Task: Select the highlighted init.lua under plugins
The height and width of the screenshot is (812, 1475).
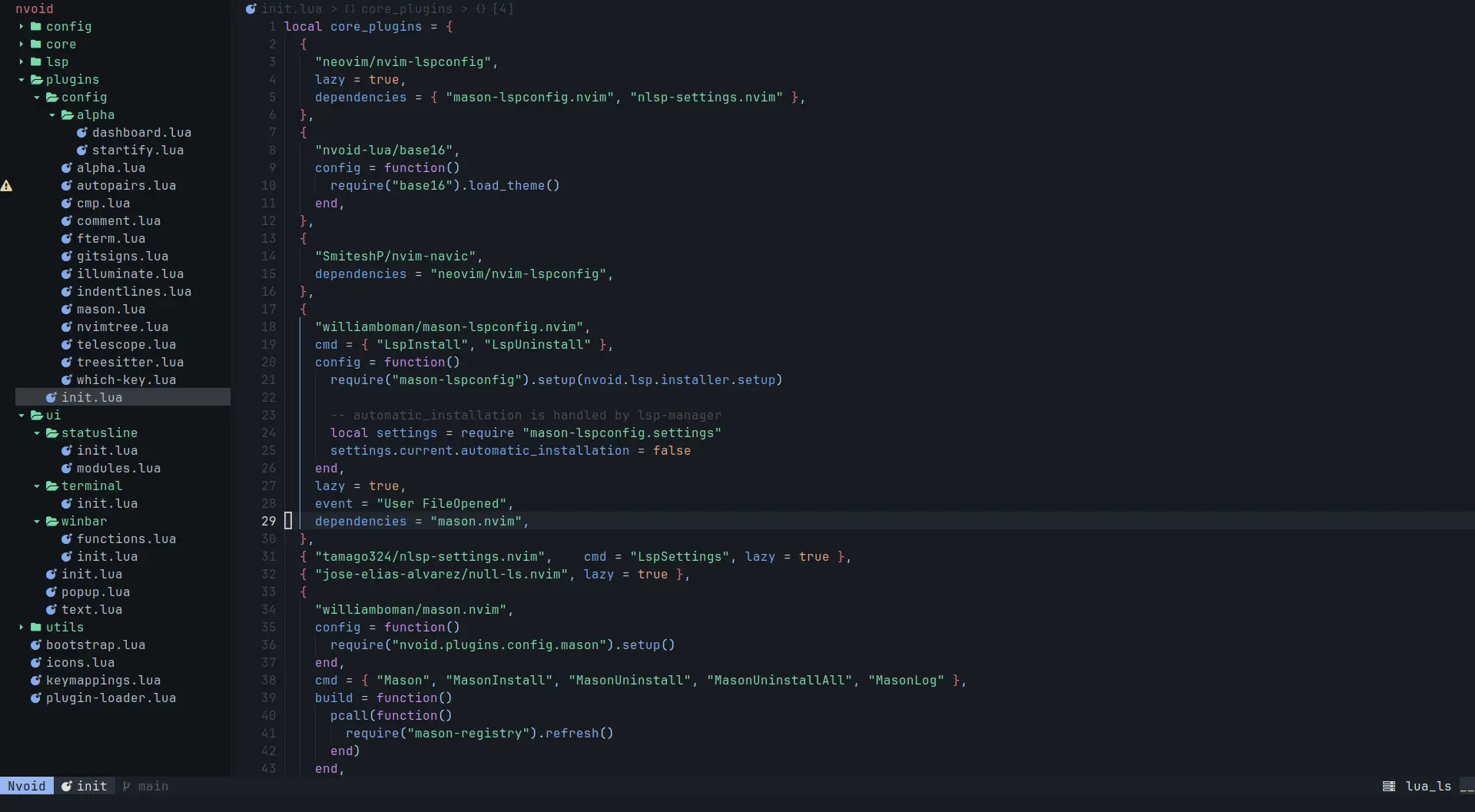Action: 123,397
